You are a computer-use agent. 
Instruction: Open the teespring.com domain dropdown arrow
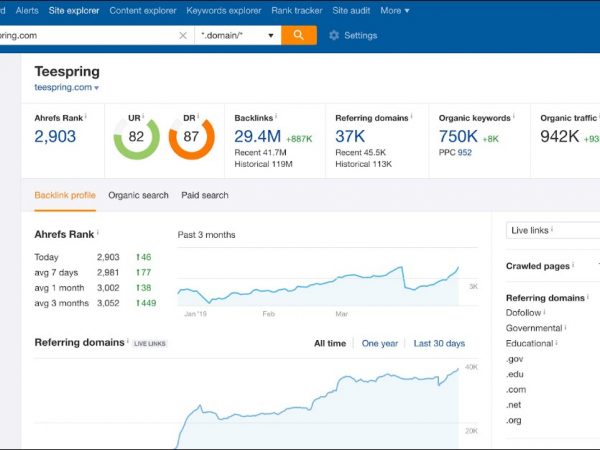click(97, 88)
